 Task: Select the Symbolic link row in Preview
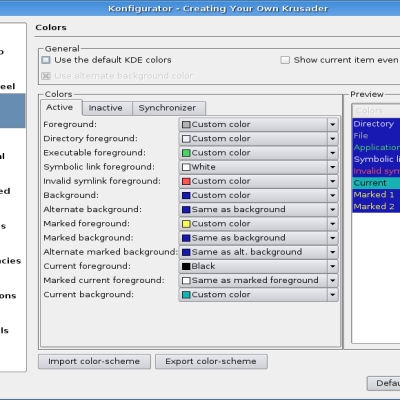pyautogui.click(x=376, y=159)
